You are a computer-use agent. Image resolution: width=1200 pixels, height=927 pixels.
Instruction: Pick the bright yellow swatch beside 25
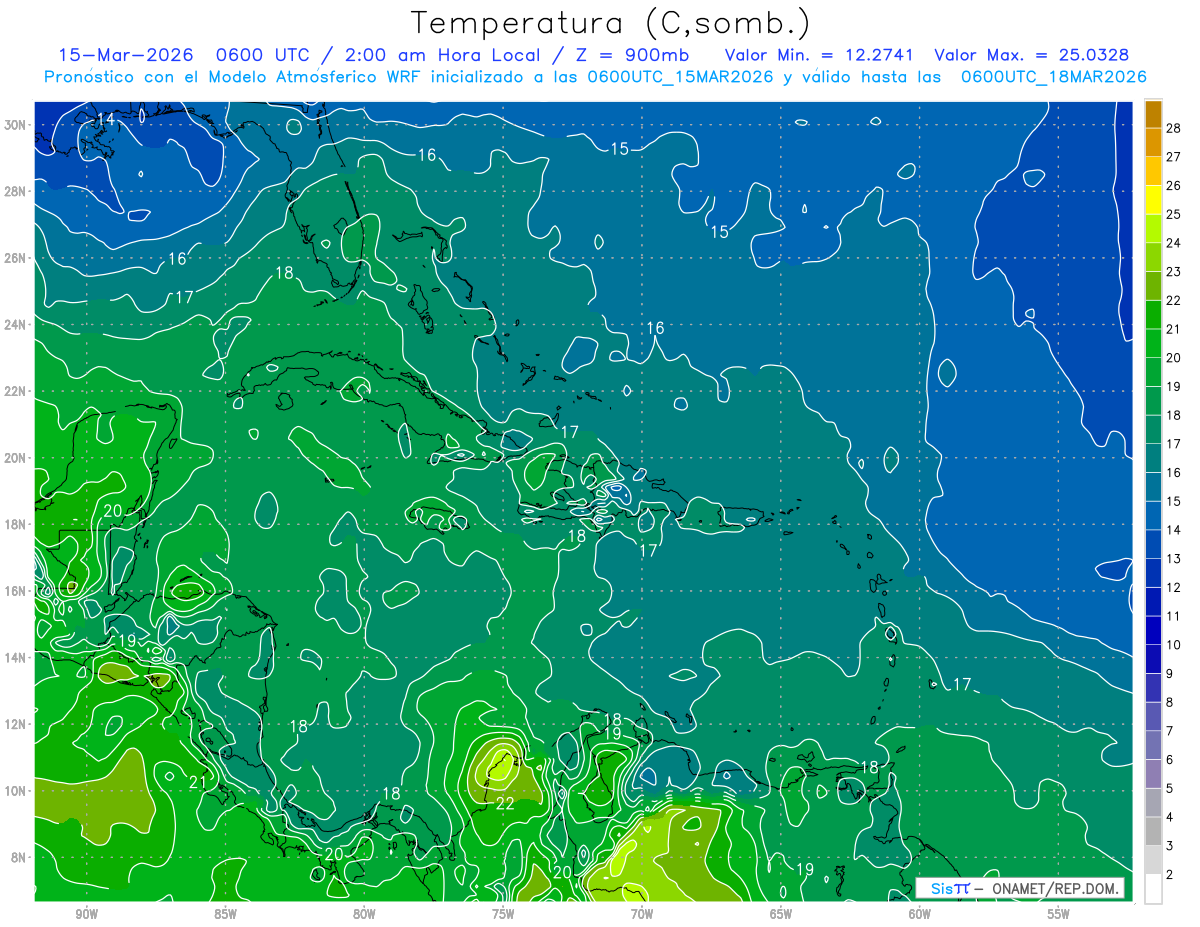click(x=1154, y=200)
